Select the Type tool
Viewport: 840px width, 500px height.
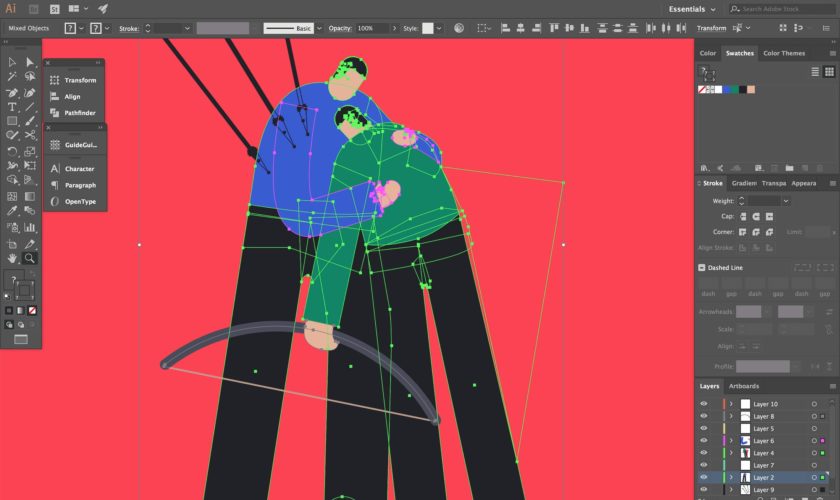tap(12, 107)
